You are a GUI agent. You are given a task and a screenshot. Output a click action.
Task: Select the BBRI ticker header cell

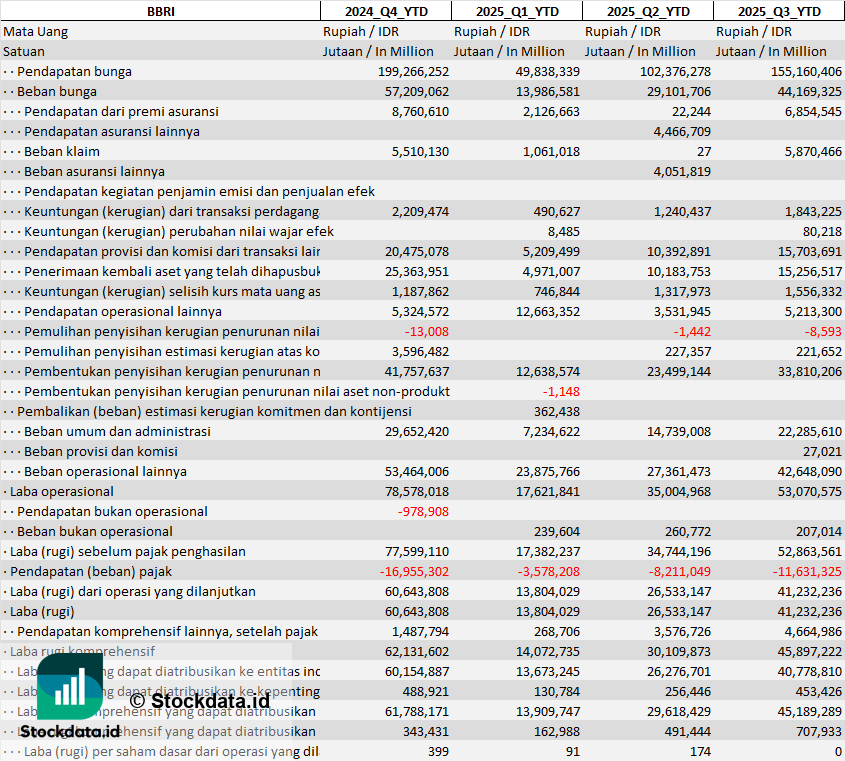point(160,11)
